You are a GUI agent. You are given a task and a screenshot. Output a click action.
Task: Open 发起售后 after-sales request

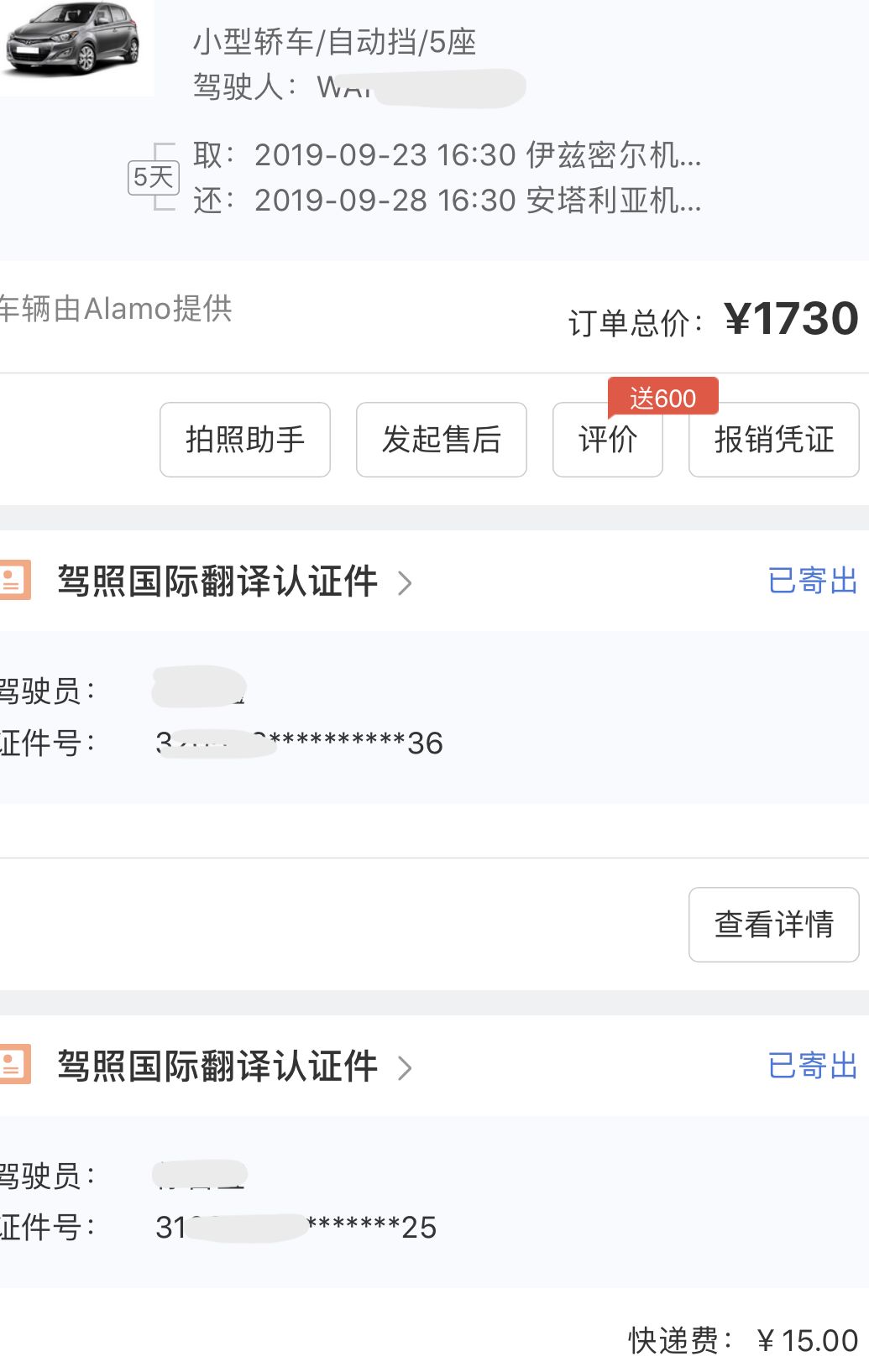(442, 440)
